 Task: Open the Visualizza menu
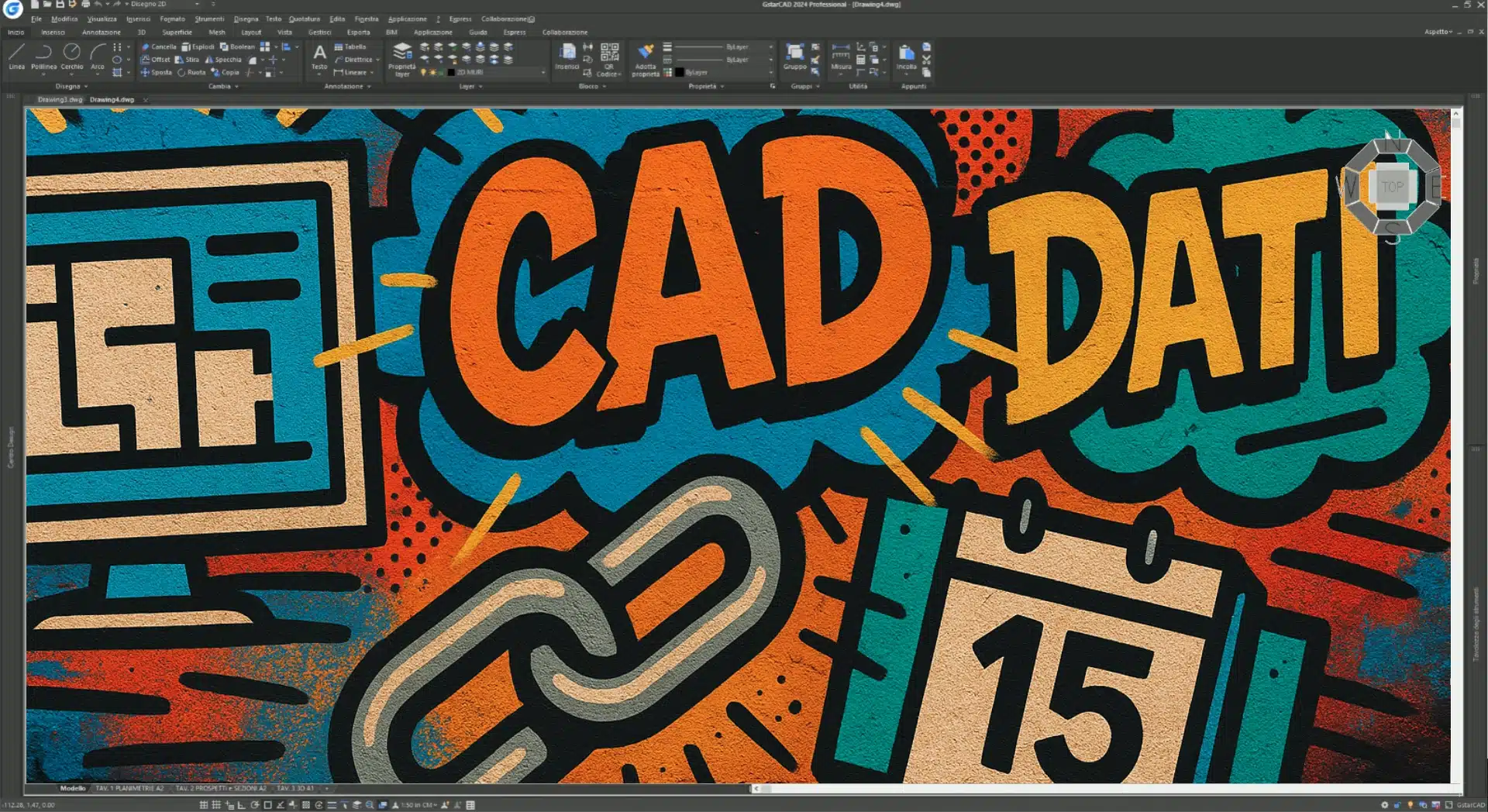pos(102,19)
